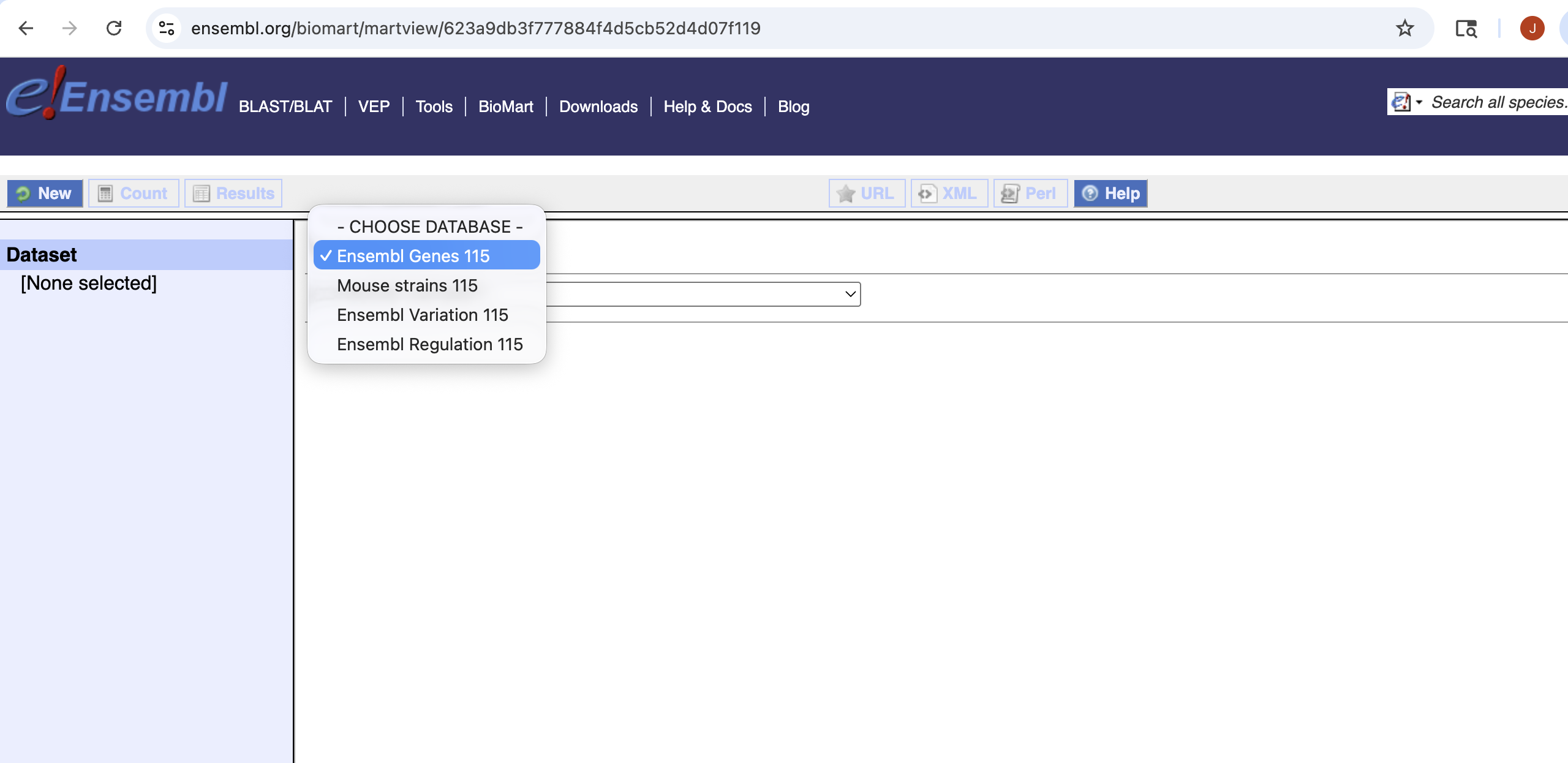Select Ensembl Variation 115 option

click(423, 315)
